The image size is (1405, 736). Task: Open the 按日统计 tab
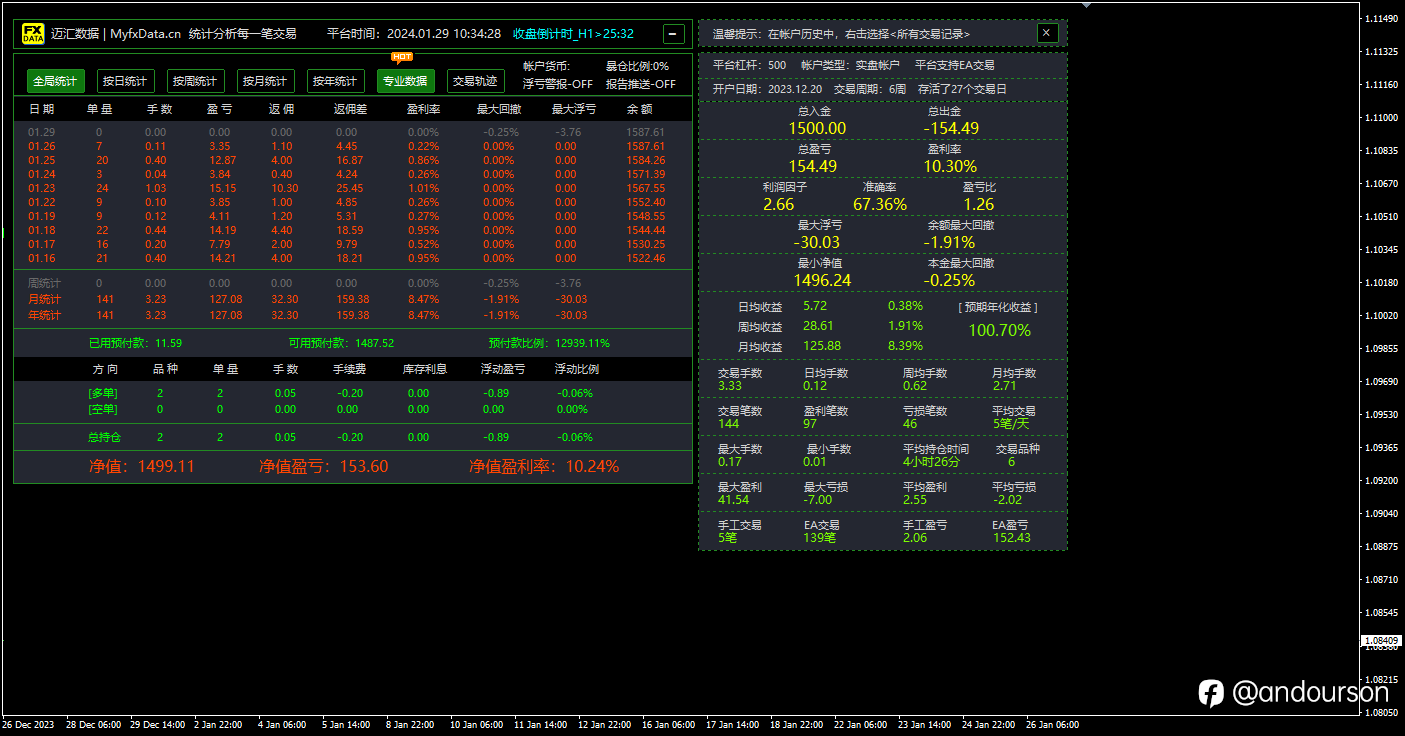(x=125, y=81)
